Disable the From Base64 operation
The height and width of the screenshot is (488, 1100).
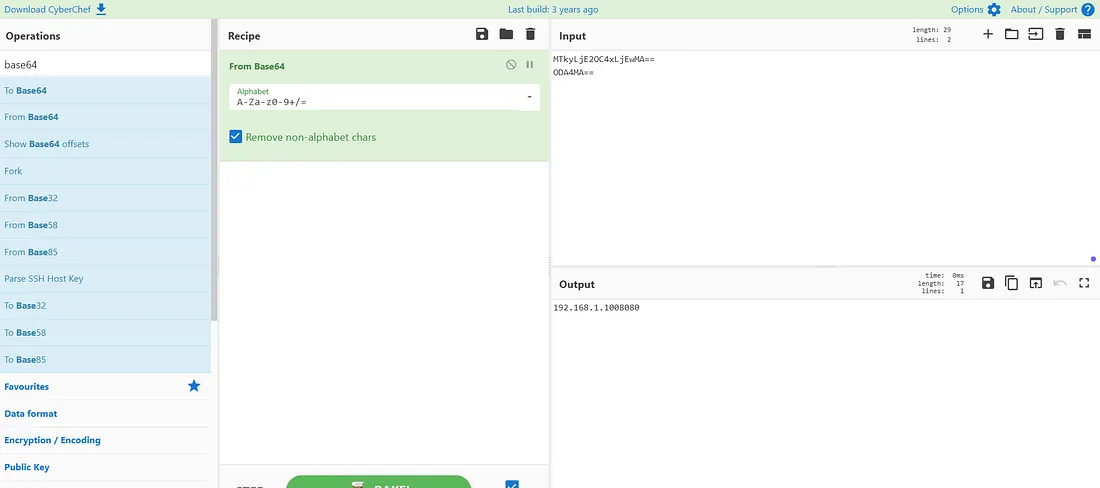pos(511,65)
